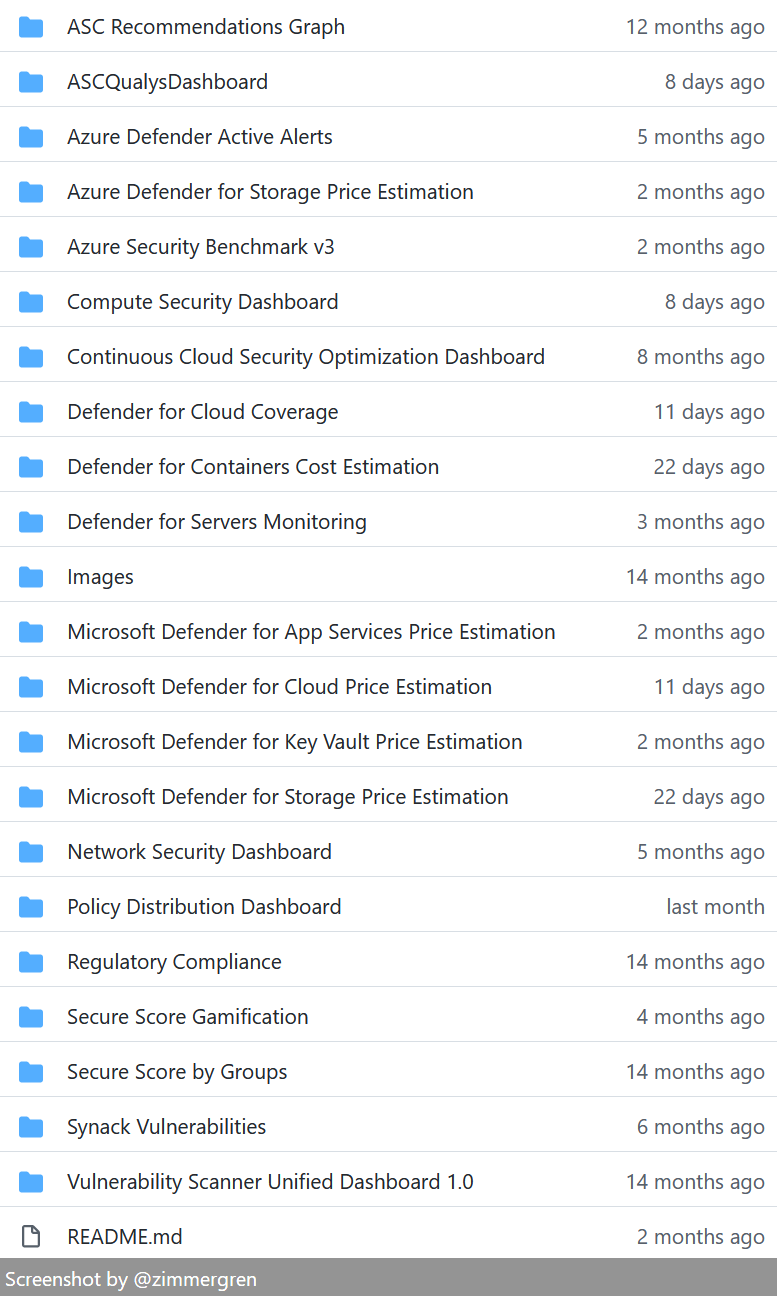Click folder icon beside Secure Score Gamification
777x1296 pixels.
(31, 1017)
